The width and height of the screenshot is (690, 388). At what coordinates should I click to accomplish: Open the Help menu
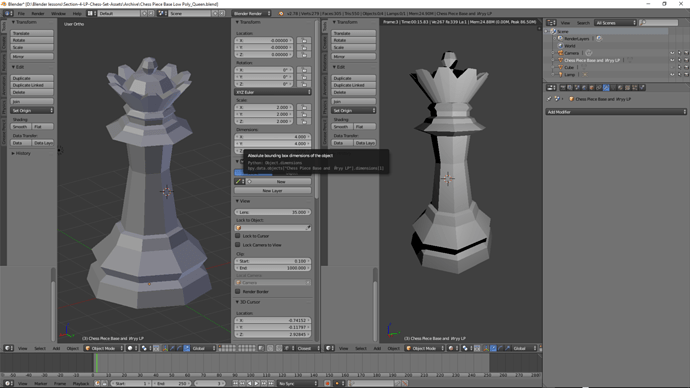[x=77, y=13]
